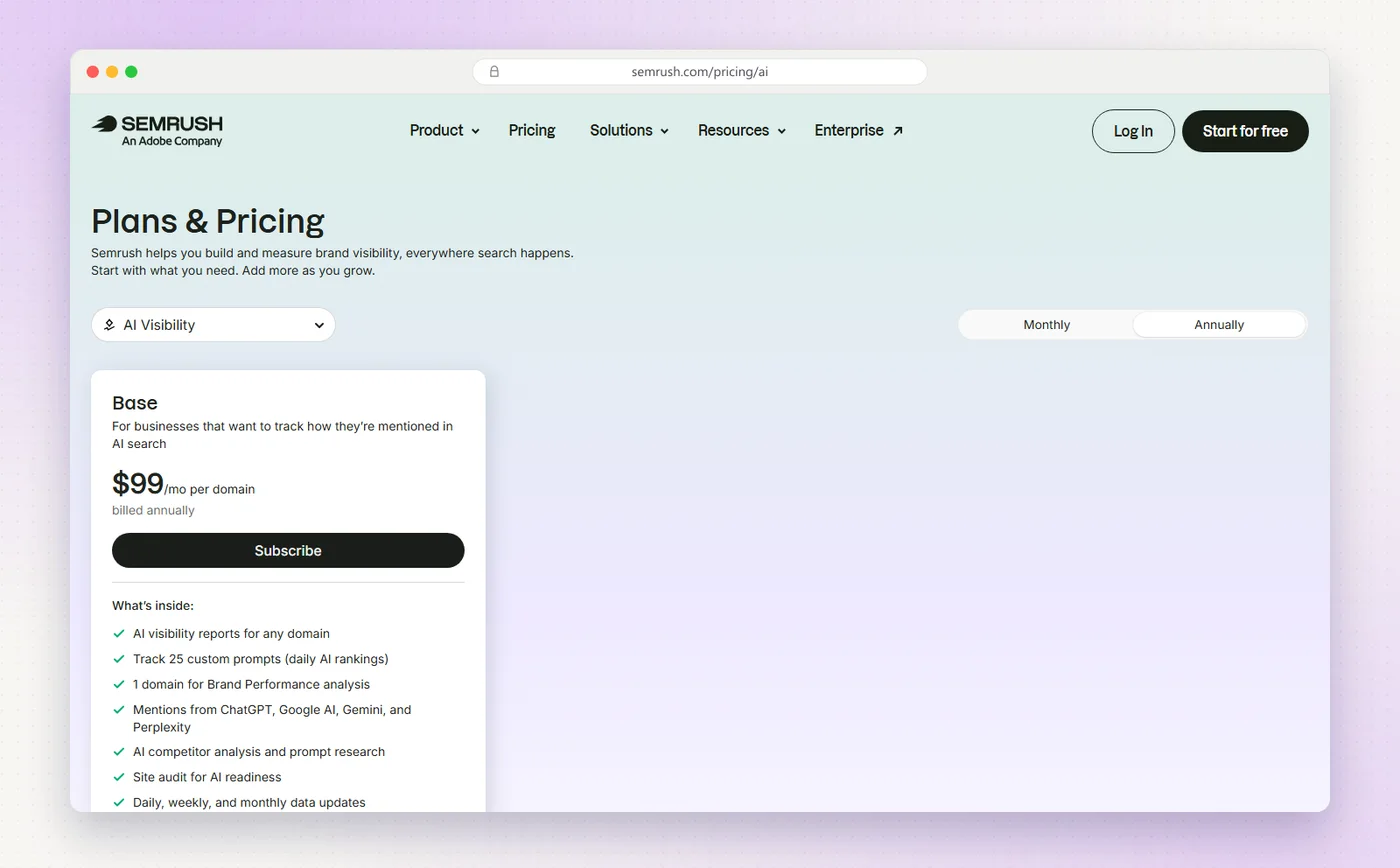Click the 'billed annually' text

coord(153,510)
